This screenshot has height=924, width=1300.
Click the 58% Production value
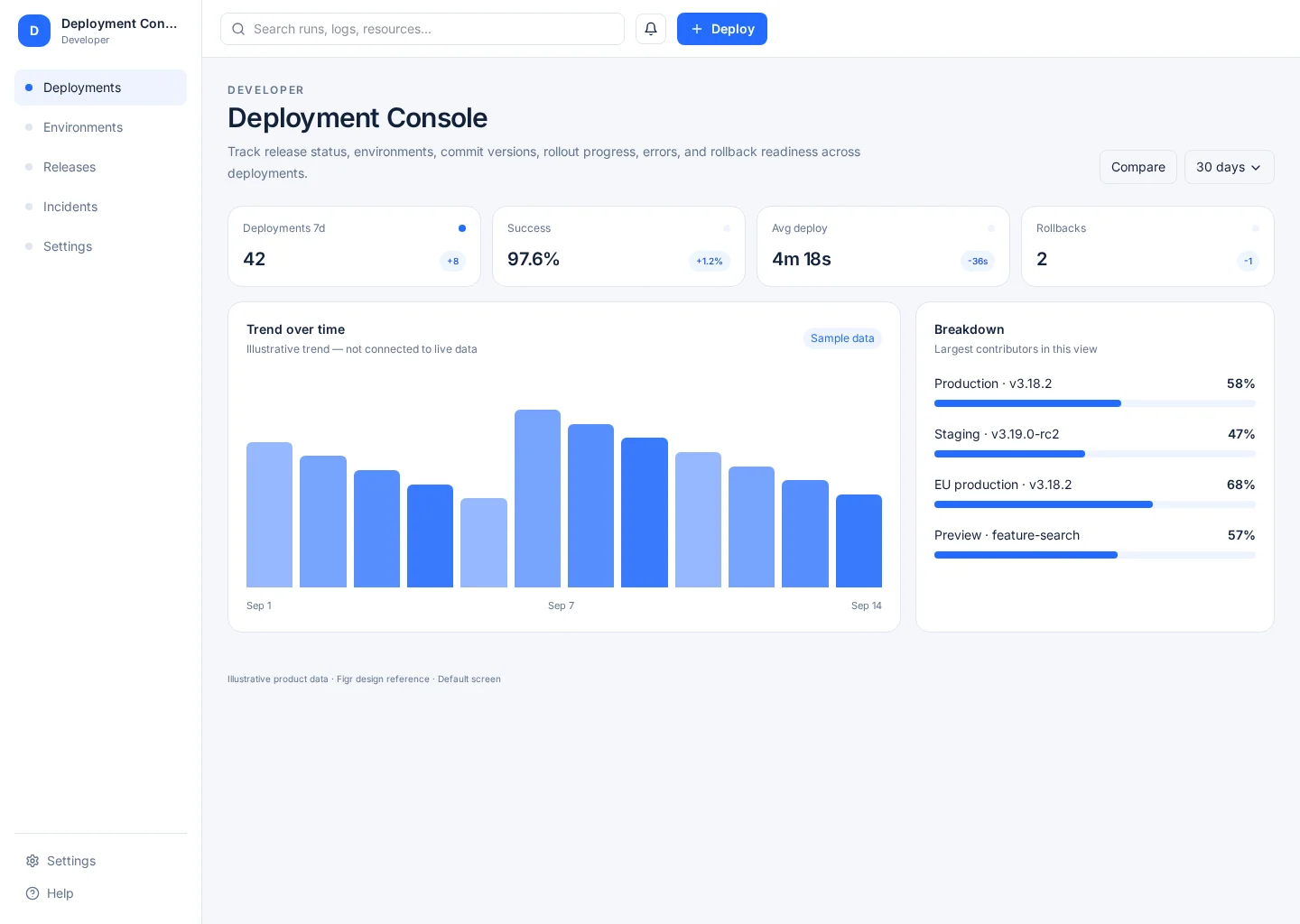pyautogui.click(x=1240, y=383)
